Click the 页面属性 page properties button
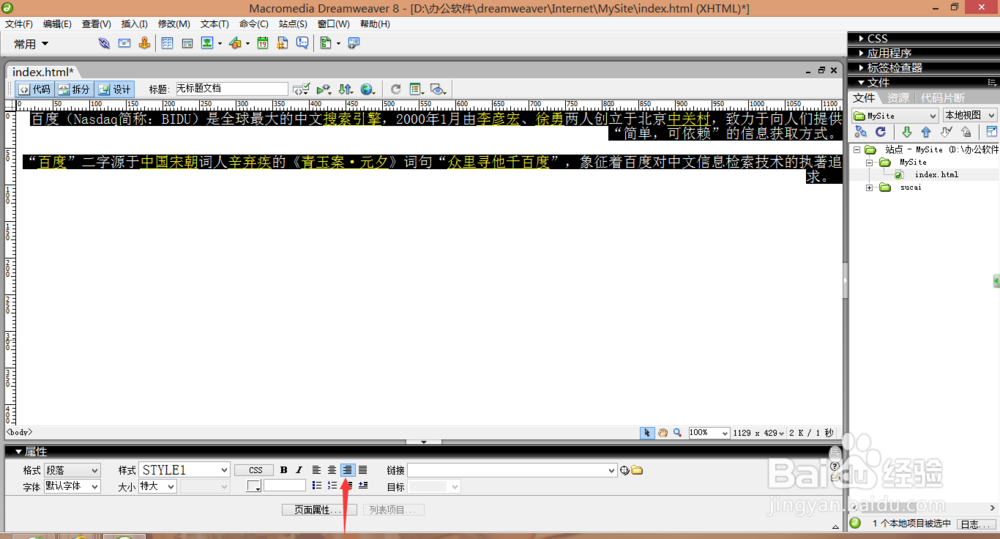The height and width of the screenshot is (539, 1000). pos(318,510)
